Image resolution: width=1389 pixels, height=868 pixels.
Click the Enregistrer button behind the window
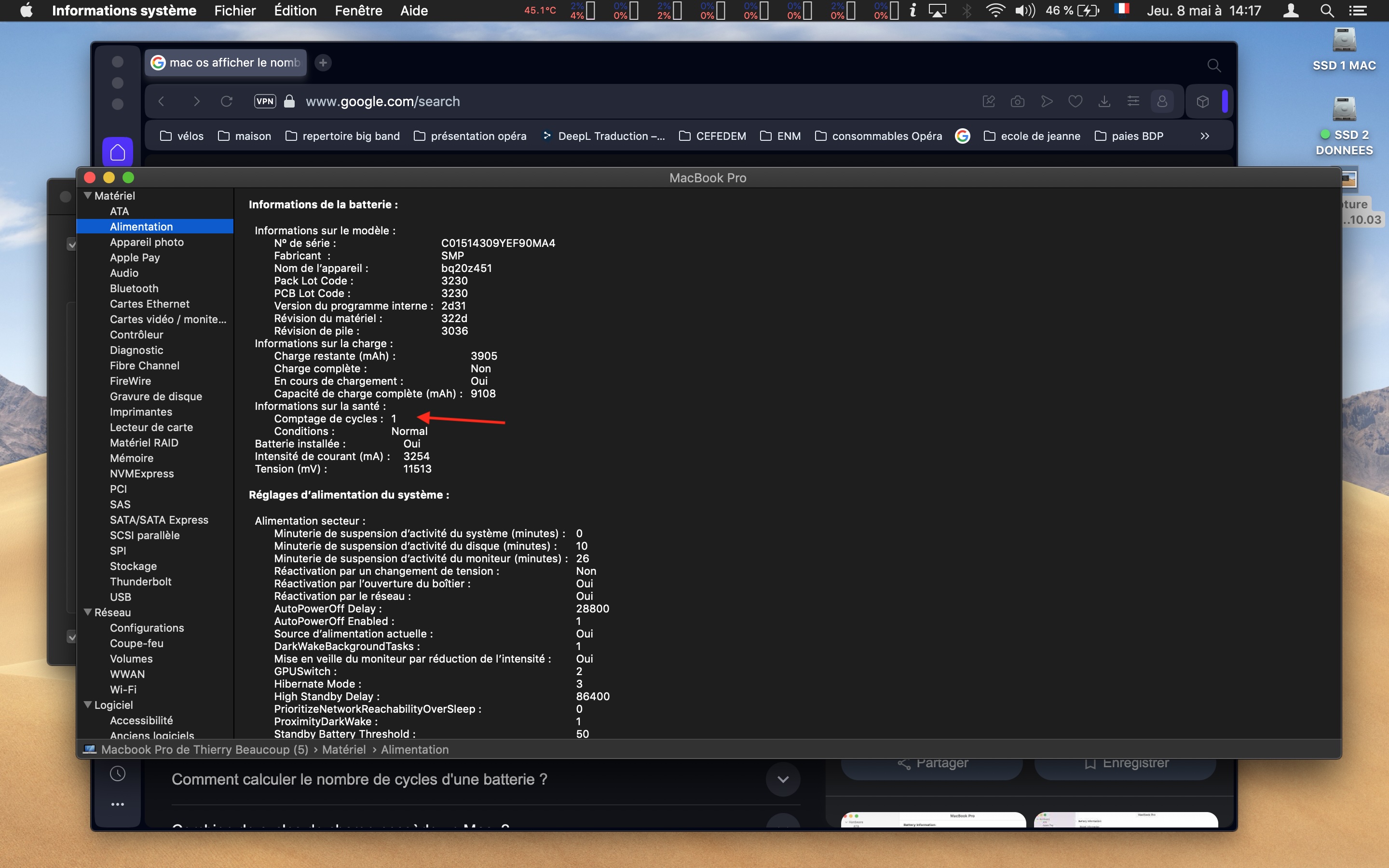(x=1126, y=763)
